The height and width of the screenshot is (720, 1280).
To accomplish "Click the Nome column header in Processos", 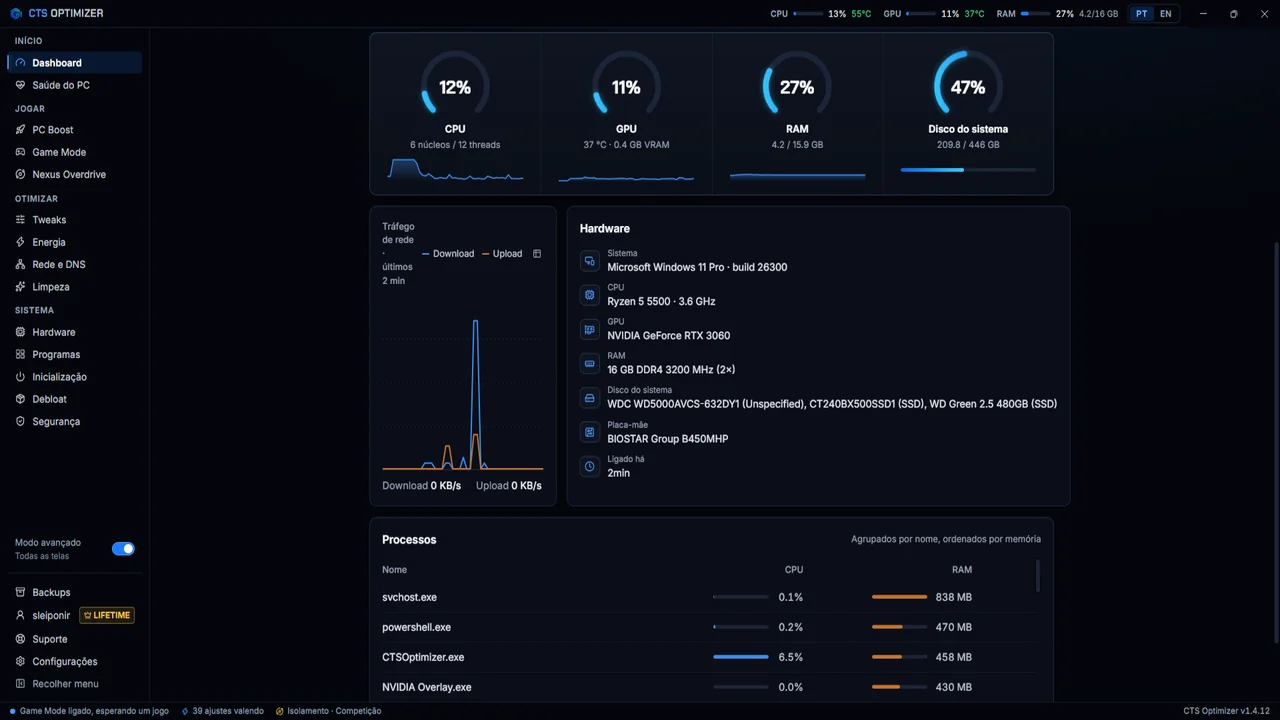I will click(394, 570).
